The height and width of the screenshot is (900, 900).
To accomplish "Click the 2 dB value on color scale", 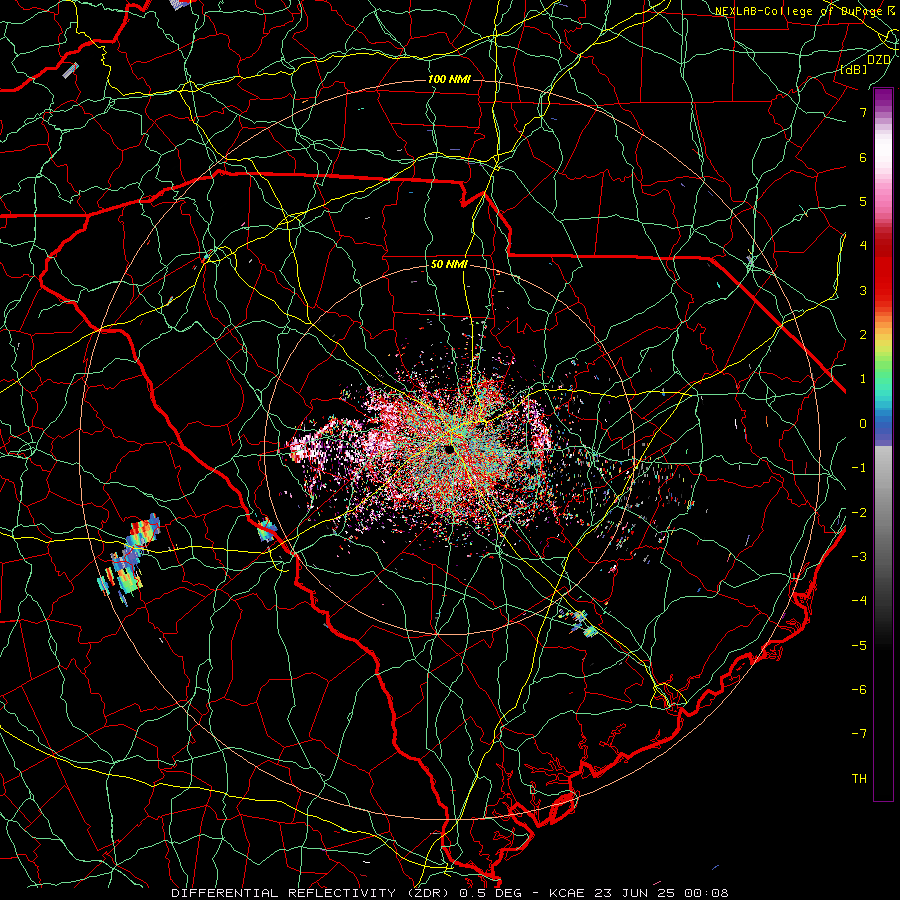I will [x=863, y=335].
